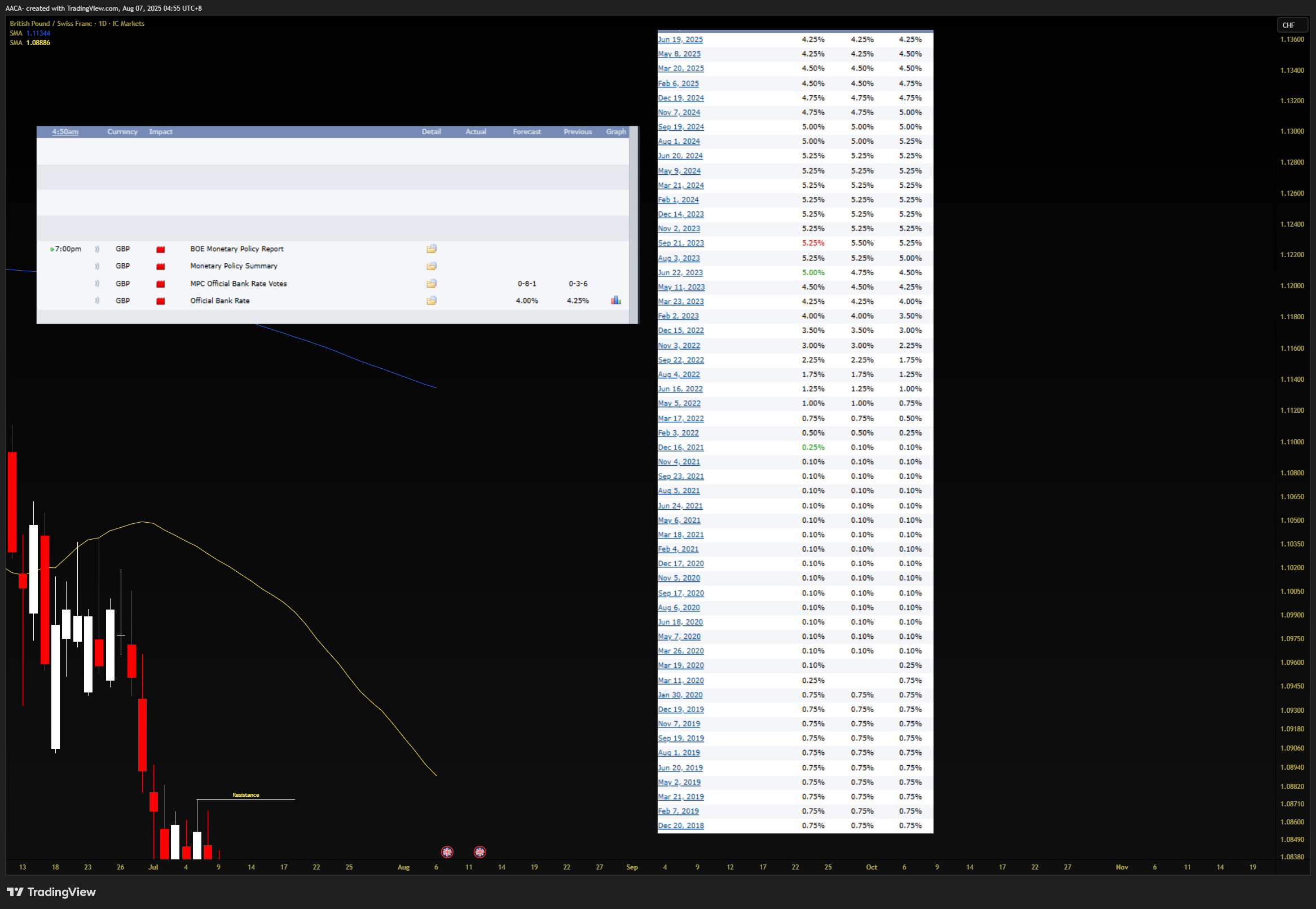The width and height of the screenshot is (1316, 909).
Task: Click the Impact column header
Action: click(161, 131)
